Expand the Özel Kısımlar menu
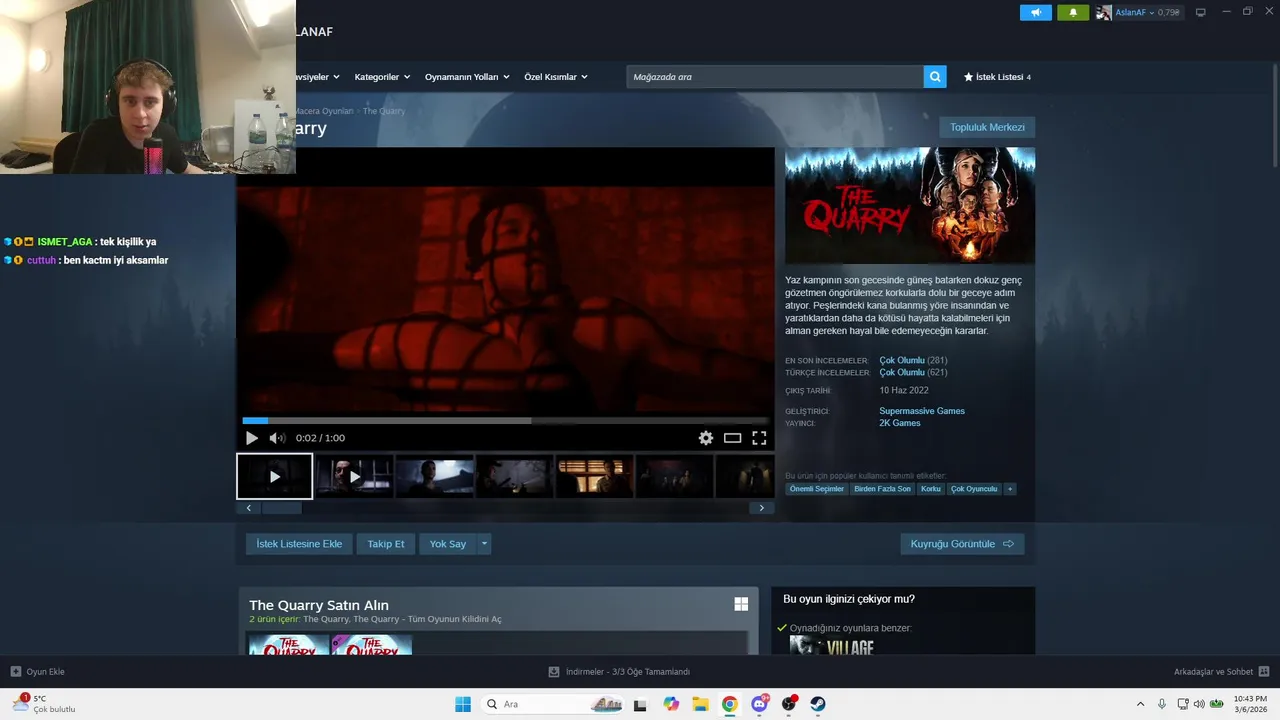The height and width of the screenshot is (720, 1280). coord(556,77)
